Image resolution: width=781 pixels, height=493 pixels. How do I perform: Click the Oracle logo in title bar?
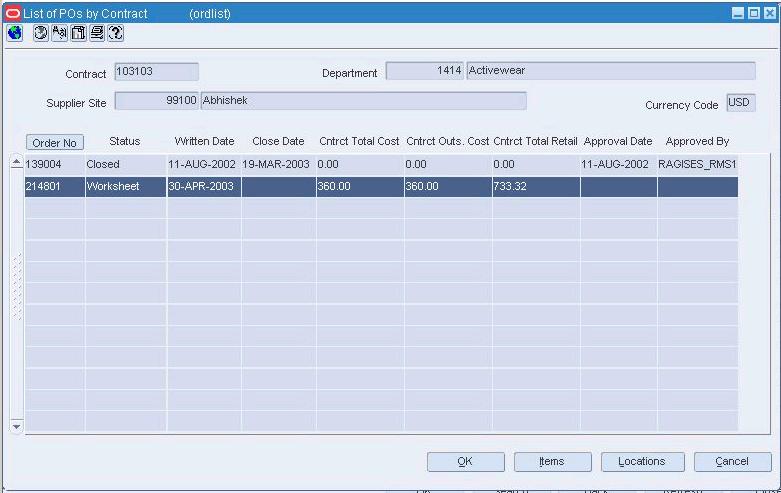coord(12,13)
